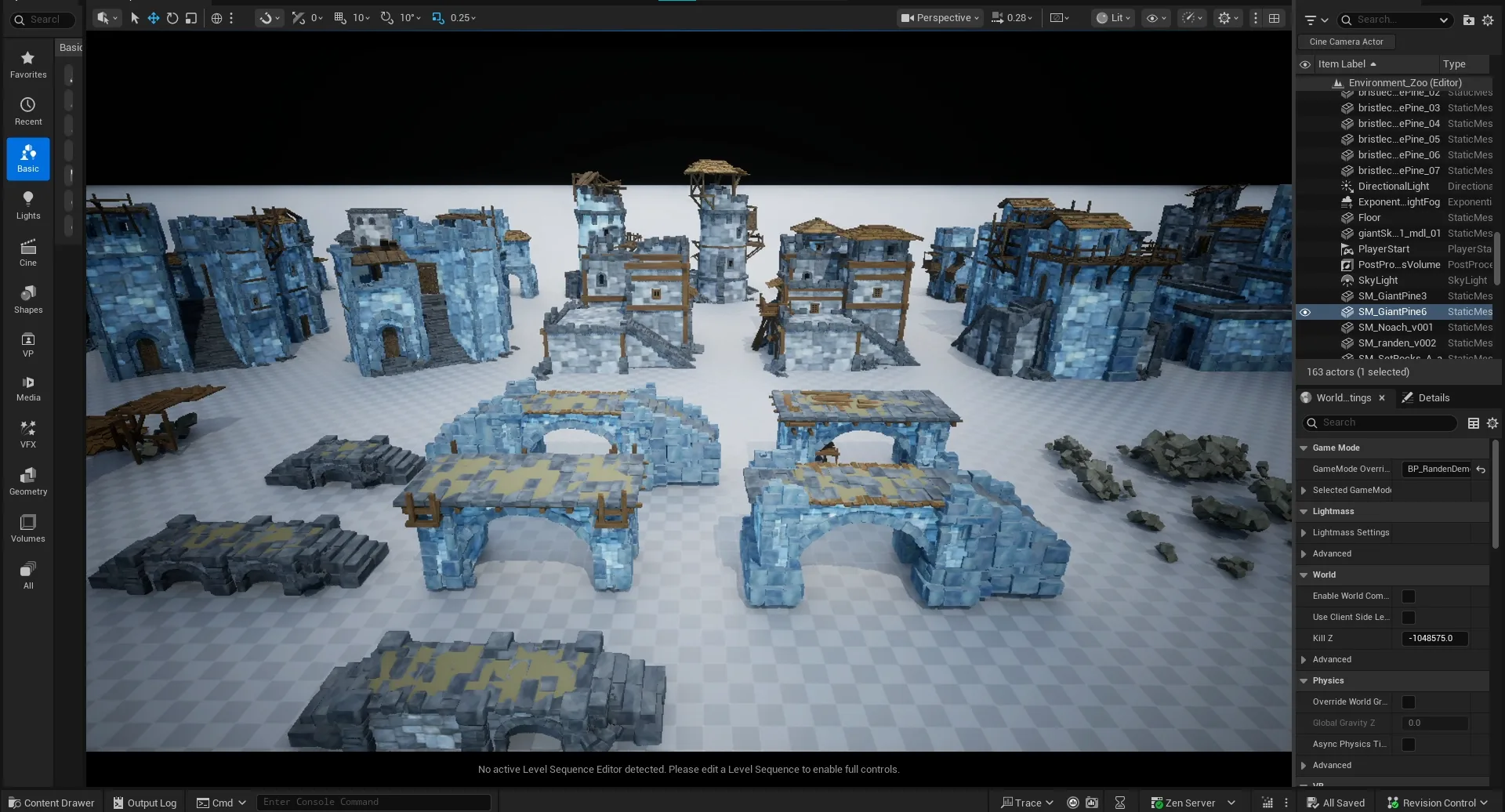Collapse the Physics section
The image size is (1505, 812).
(x=1304, y=681)
